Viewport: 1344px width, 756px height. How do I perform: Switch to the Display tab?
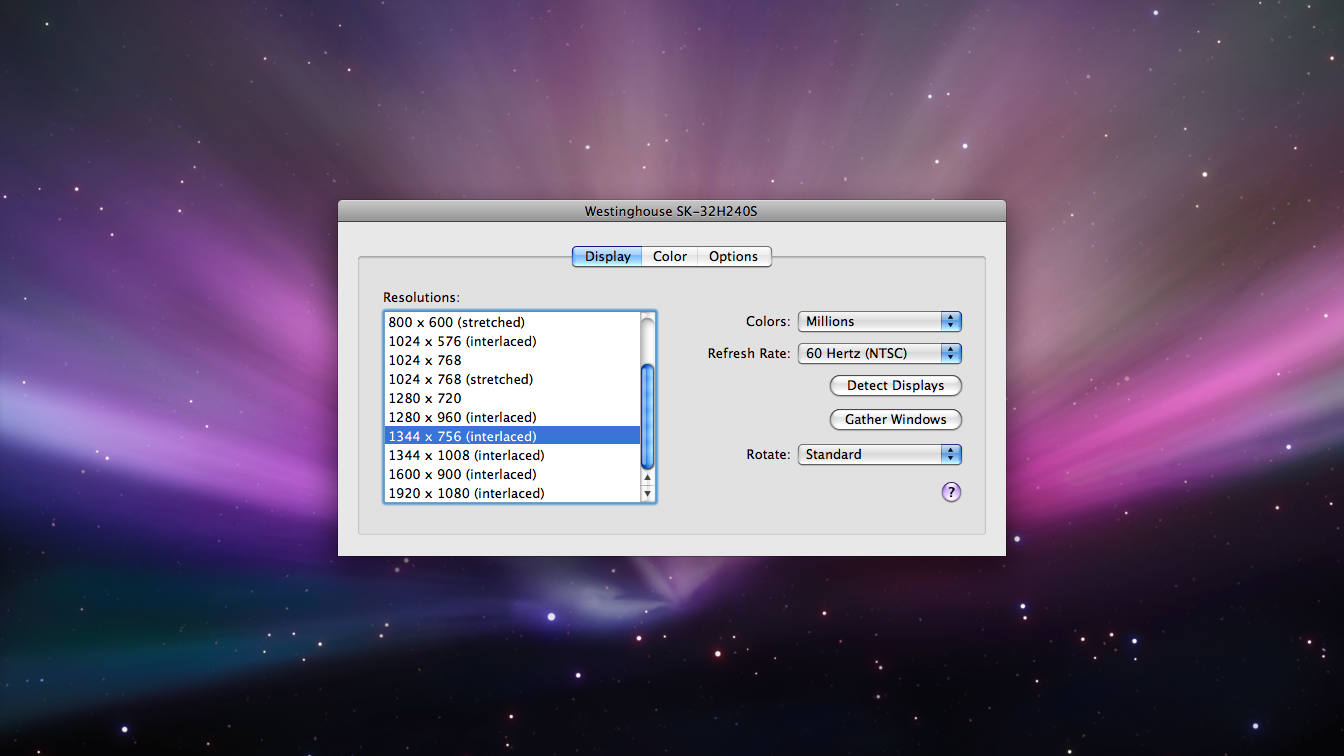click(607, 257)
